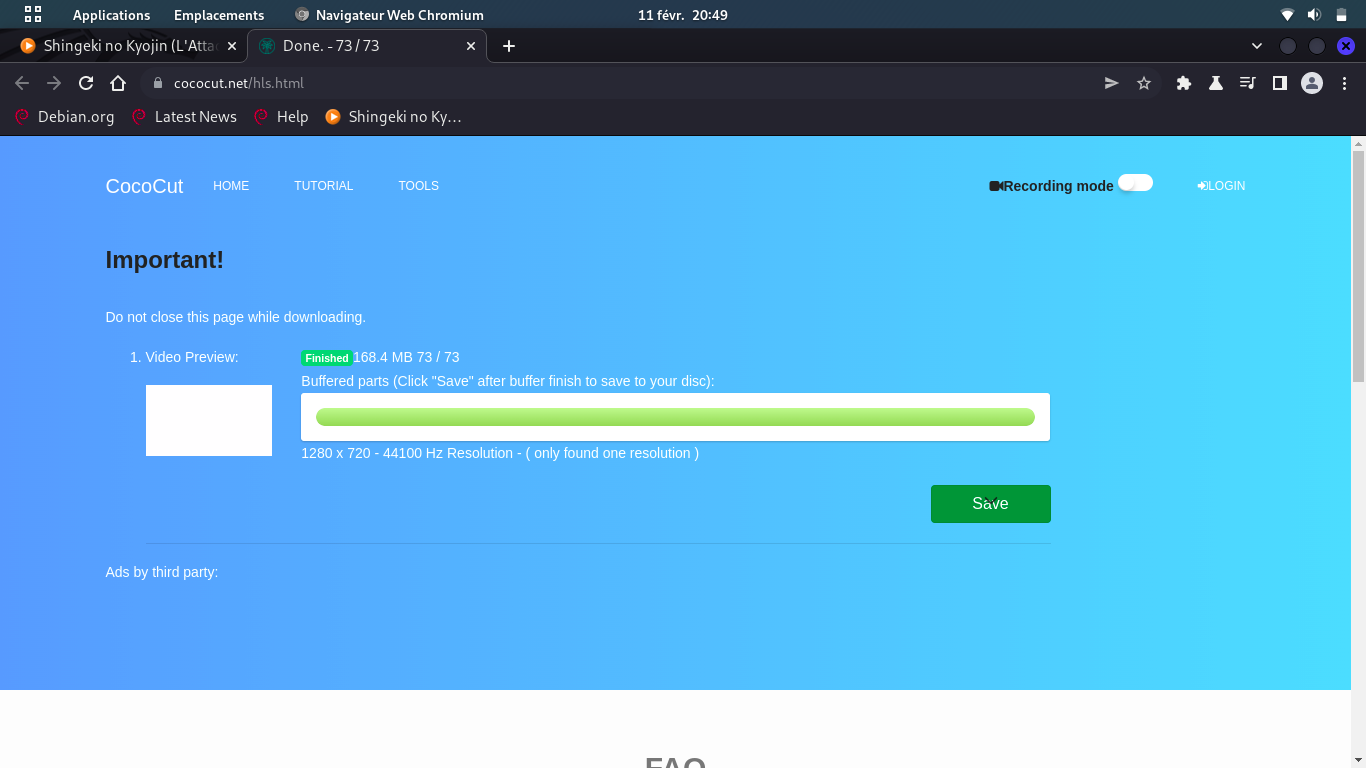The image size is (1366, 768).
Task: Open a new browser tab
Action: (x=509, y=46)
